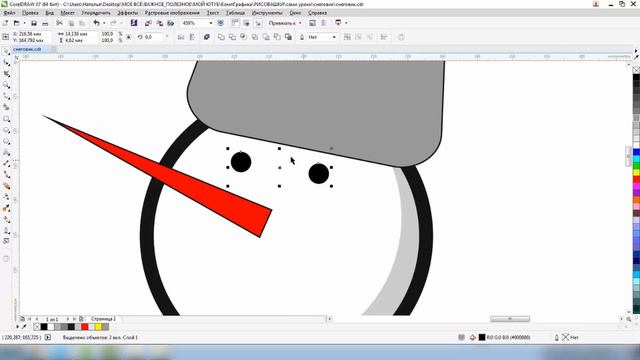Screen dimensions: 640x360
Task: Pick red in document palette
Action: pyautogui.click(x=84, y=327)
